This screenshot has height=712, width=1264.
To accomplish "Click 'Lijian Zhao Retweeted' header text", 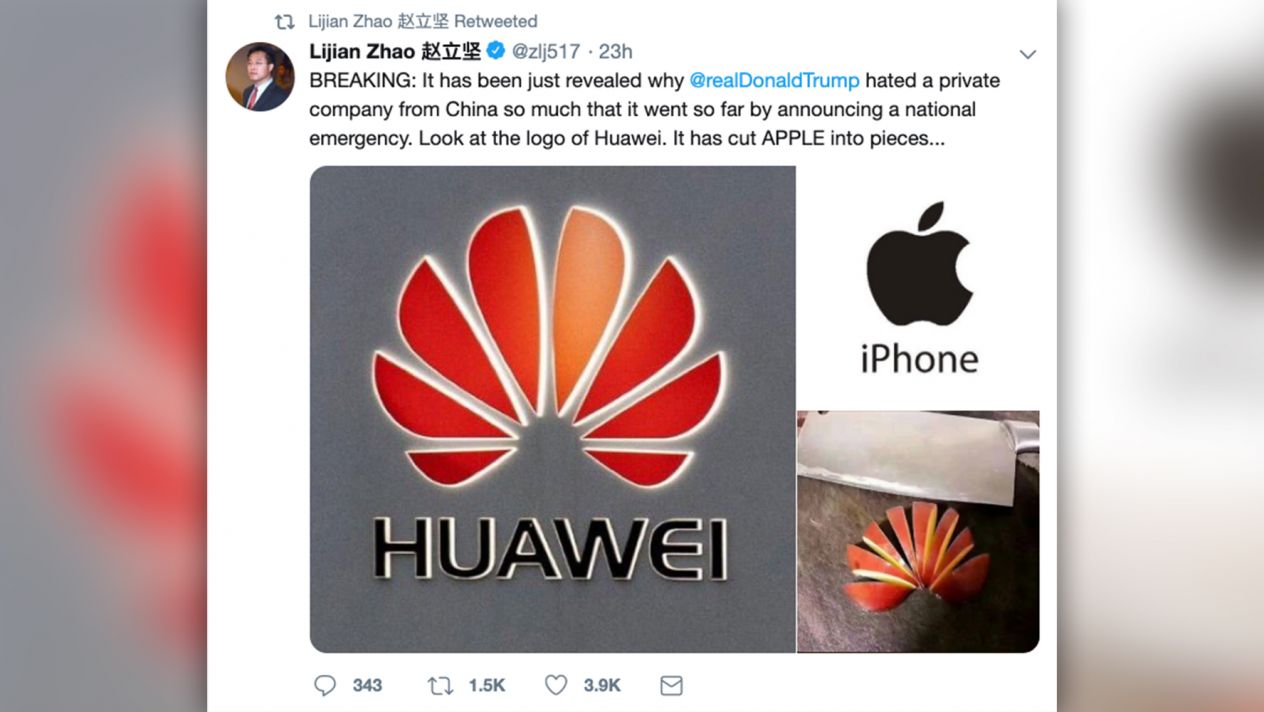I will (x=423, y=21).
